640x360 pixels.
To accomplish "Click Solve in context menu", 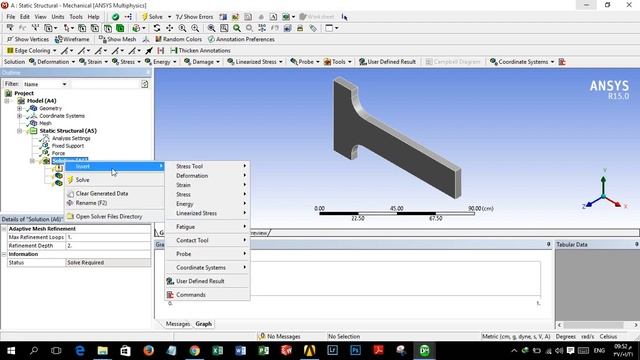I will [x=114, y=180].
